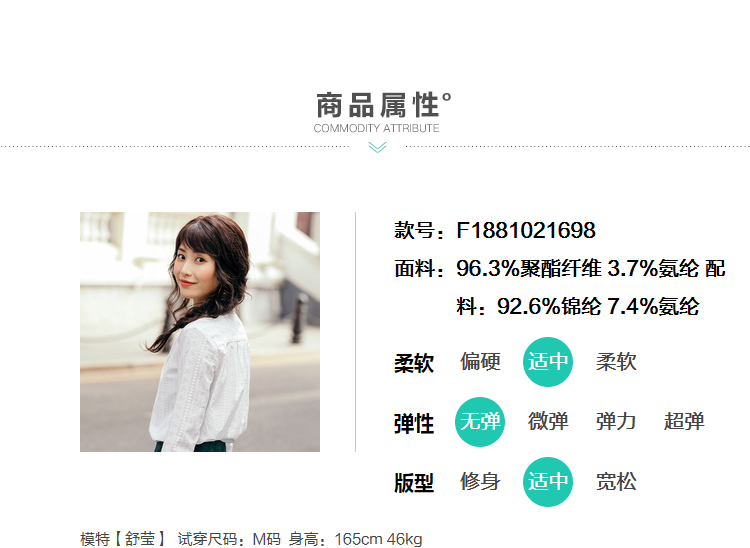Click the 弹性 row label
Screen dimensions: 750x548
click(x=414, y=424)
